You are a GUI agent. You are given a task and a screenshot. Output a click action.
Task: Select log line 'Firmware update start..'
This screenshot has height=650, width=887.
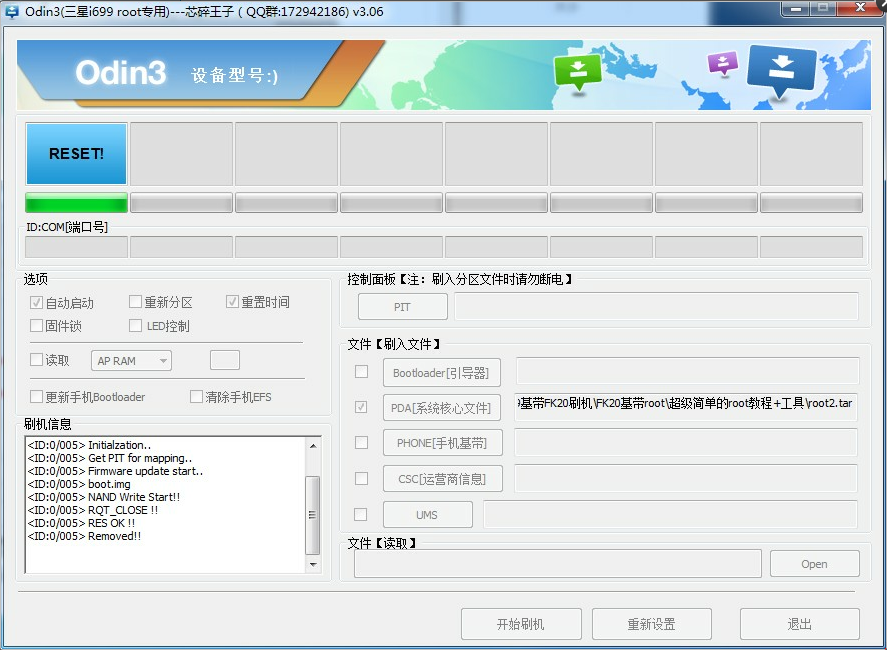point(115,471)
